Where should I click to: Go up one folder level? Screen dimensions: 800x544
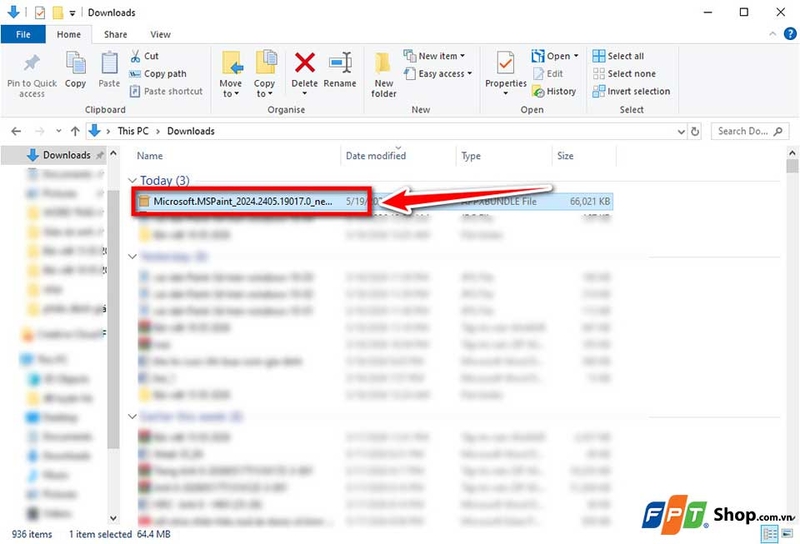click(x=75, y=131)
